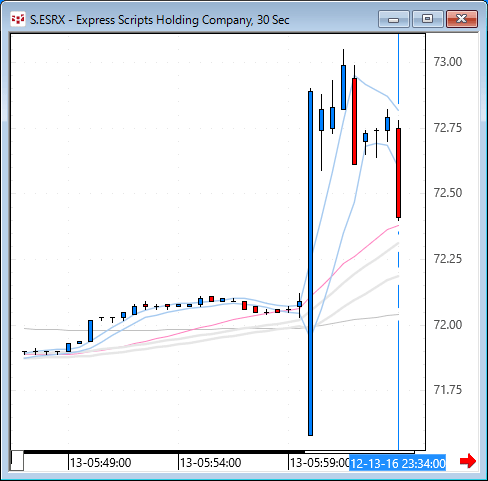Click the window title S.ESRX Express Scripts
Screen dimensions: 488x481
click(x=159, y=20)
